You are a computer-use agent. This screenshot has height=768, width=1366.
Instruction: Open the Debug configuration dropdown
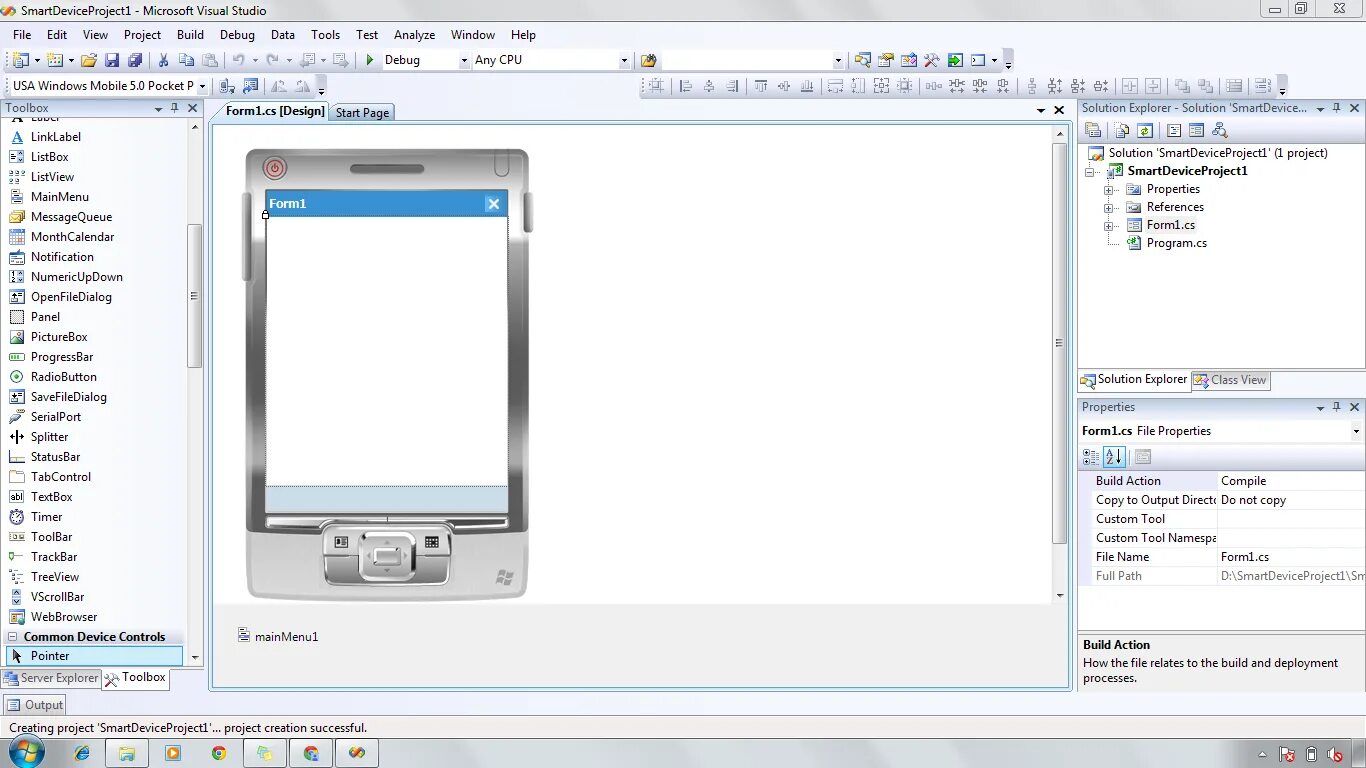tap(464, 60)
